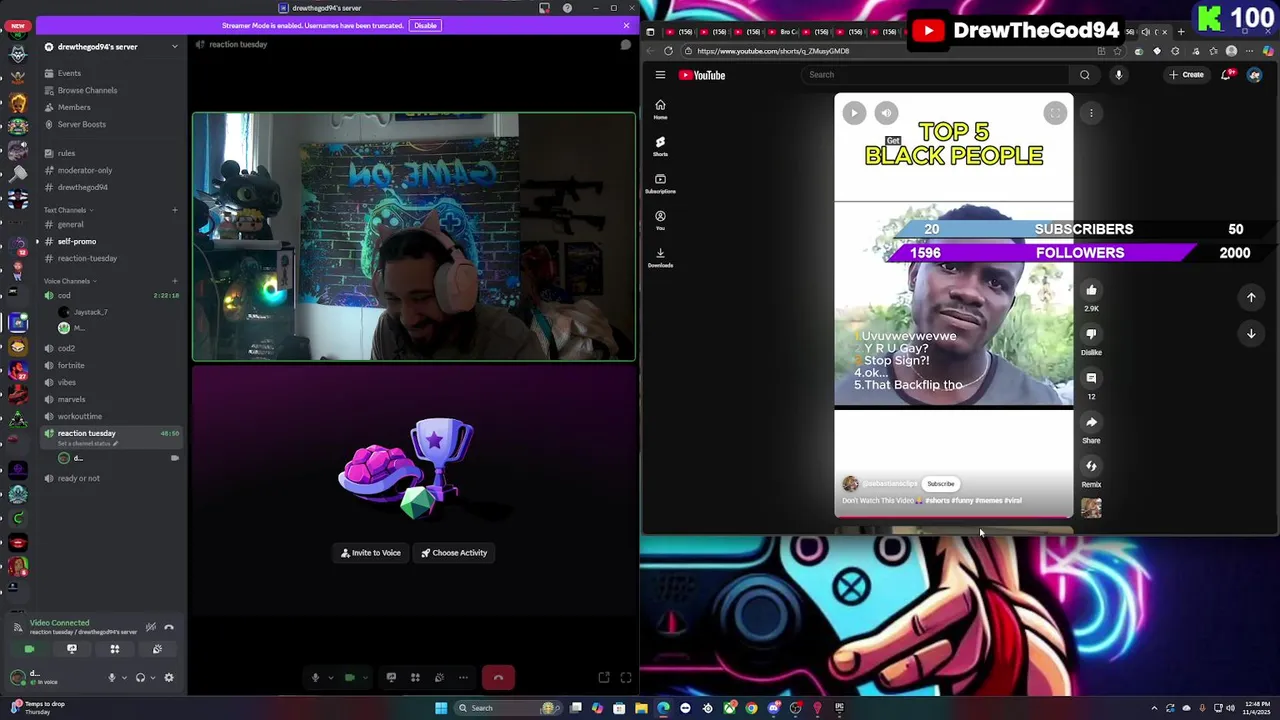Click Invite to Voice button
This screenshot has width=1280, height=720.
(371, 553)
